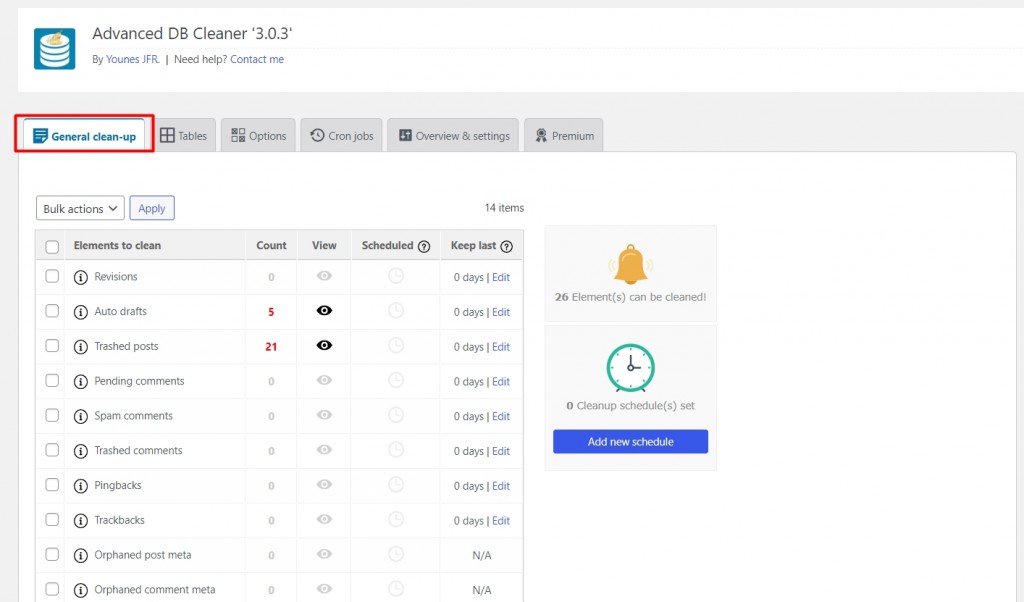Click the schedule clock for Pingbacks
This screenshot has width=1024, height=602.
tap(396, 484)
